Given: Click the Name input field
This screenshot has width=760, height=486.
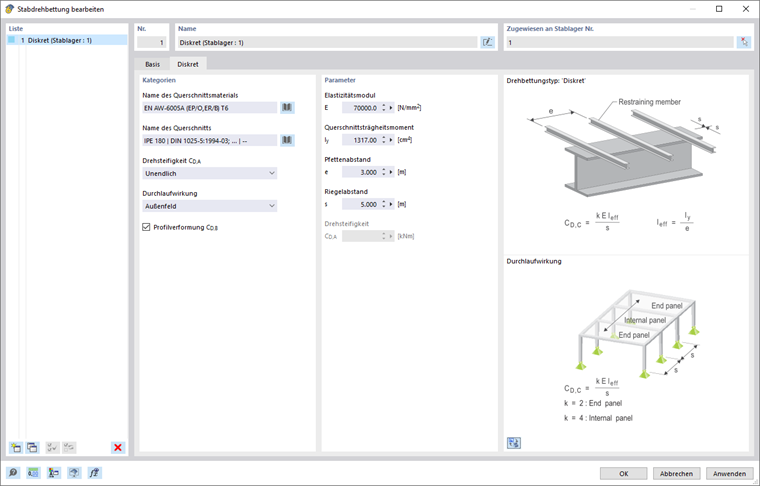Looking at the screenshot, I should pyautogui.click(x=327, y=43).
